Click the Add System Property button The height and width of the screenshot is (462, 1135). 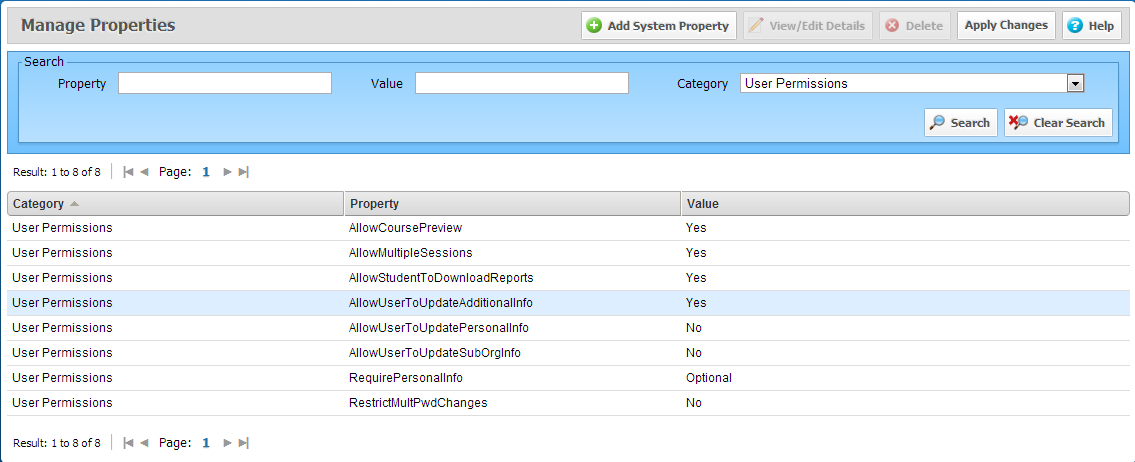coord(658,26)
